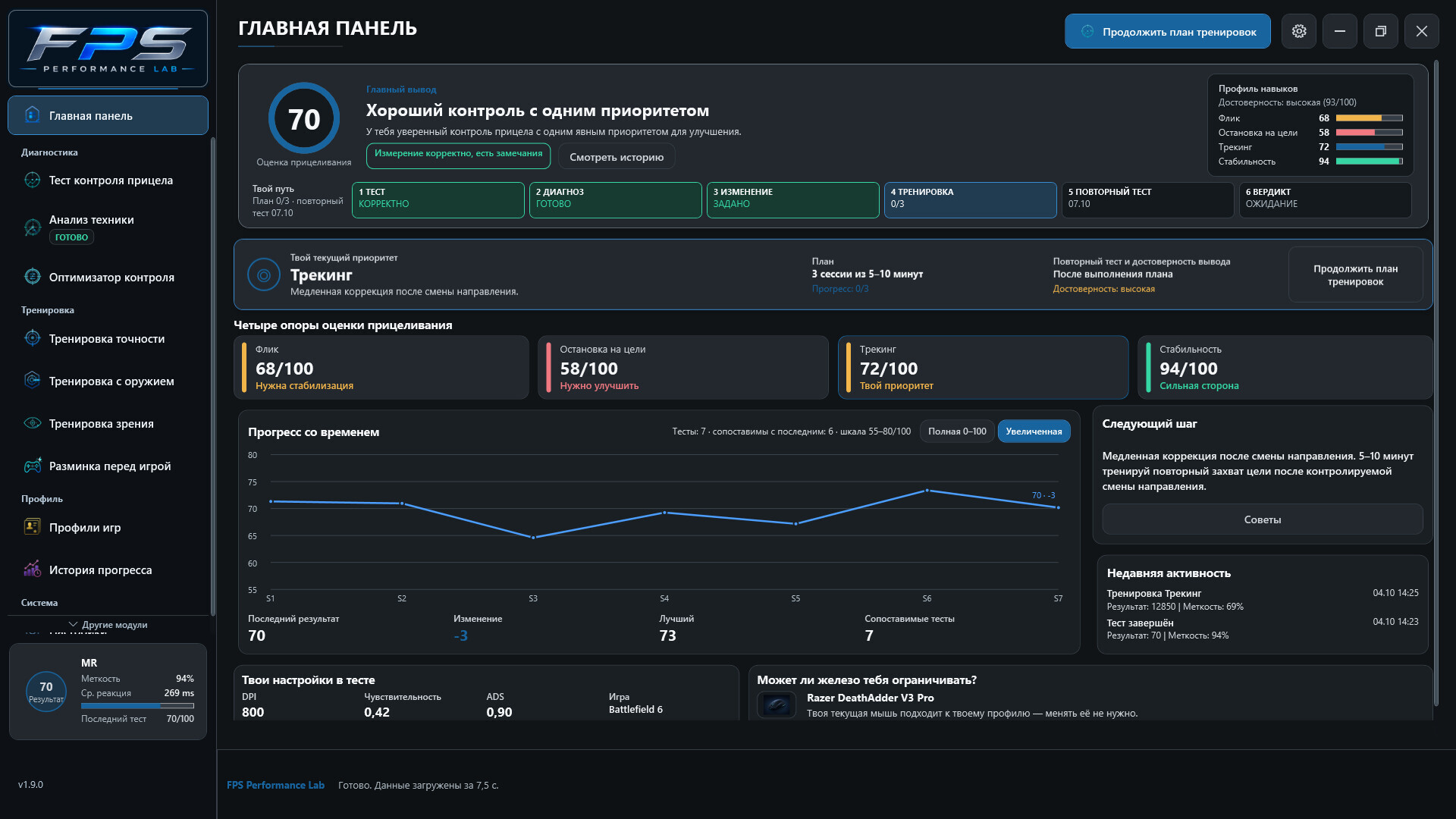Click the История прогресса chart icon

32,570
